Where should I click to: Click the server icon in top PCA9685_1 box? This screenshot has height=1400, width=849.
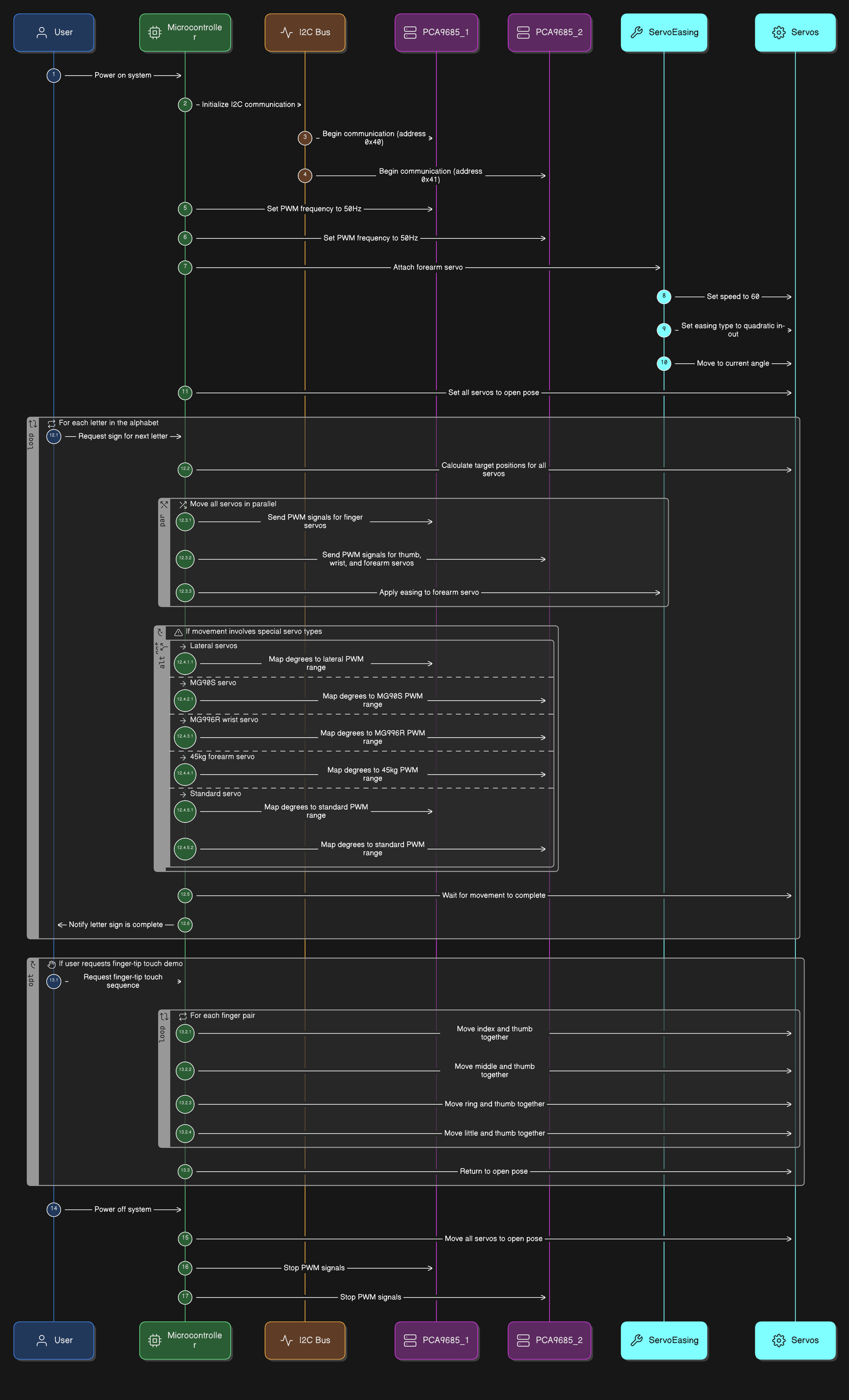pyautogui.click(x=410, y=32)
